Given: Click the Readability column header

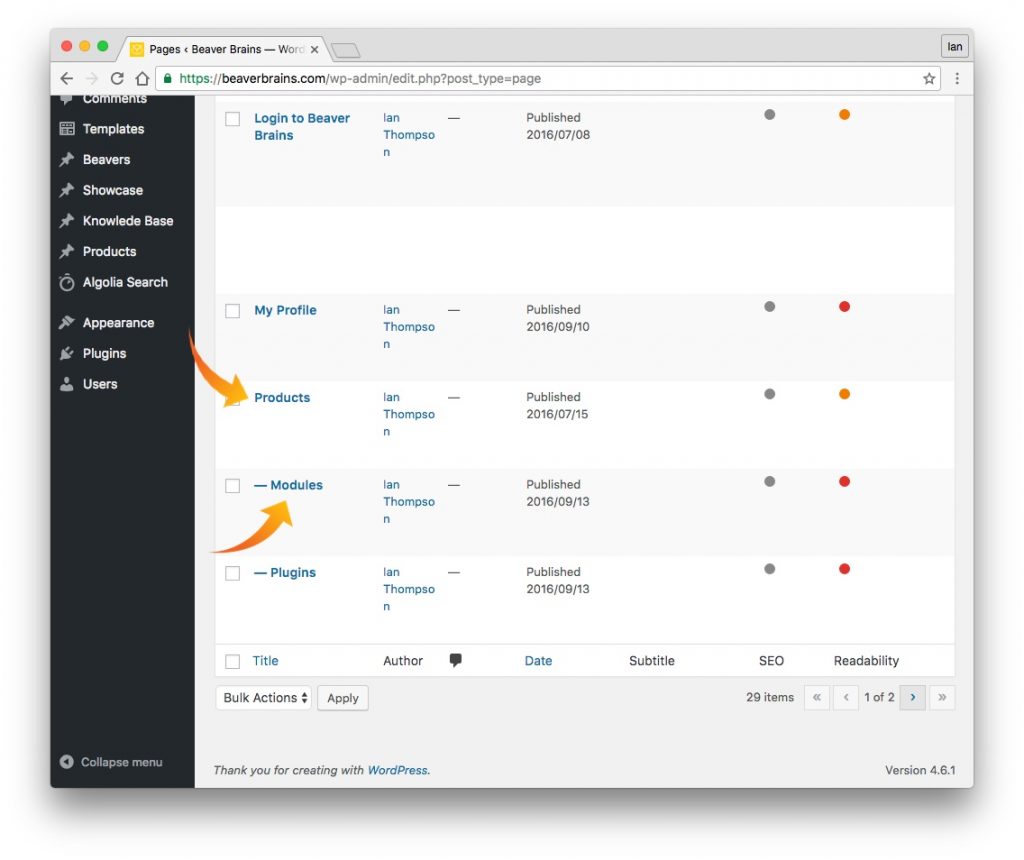Looking at the screenshot, I should (x=866, y=661).
